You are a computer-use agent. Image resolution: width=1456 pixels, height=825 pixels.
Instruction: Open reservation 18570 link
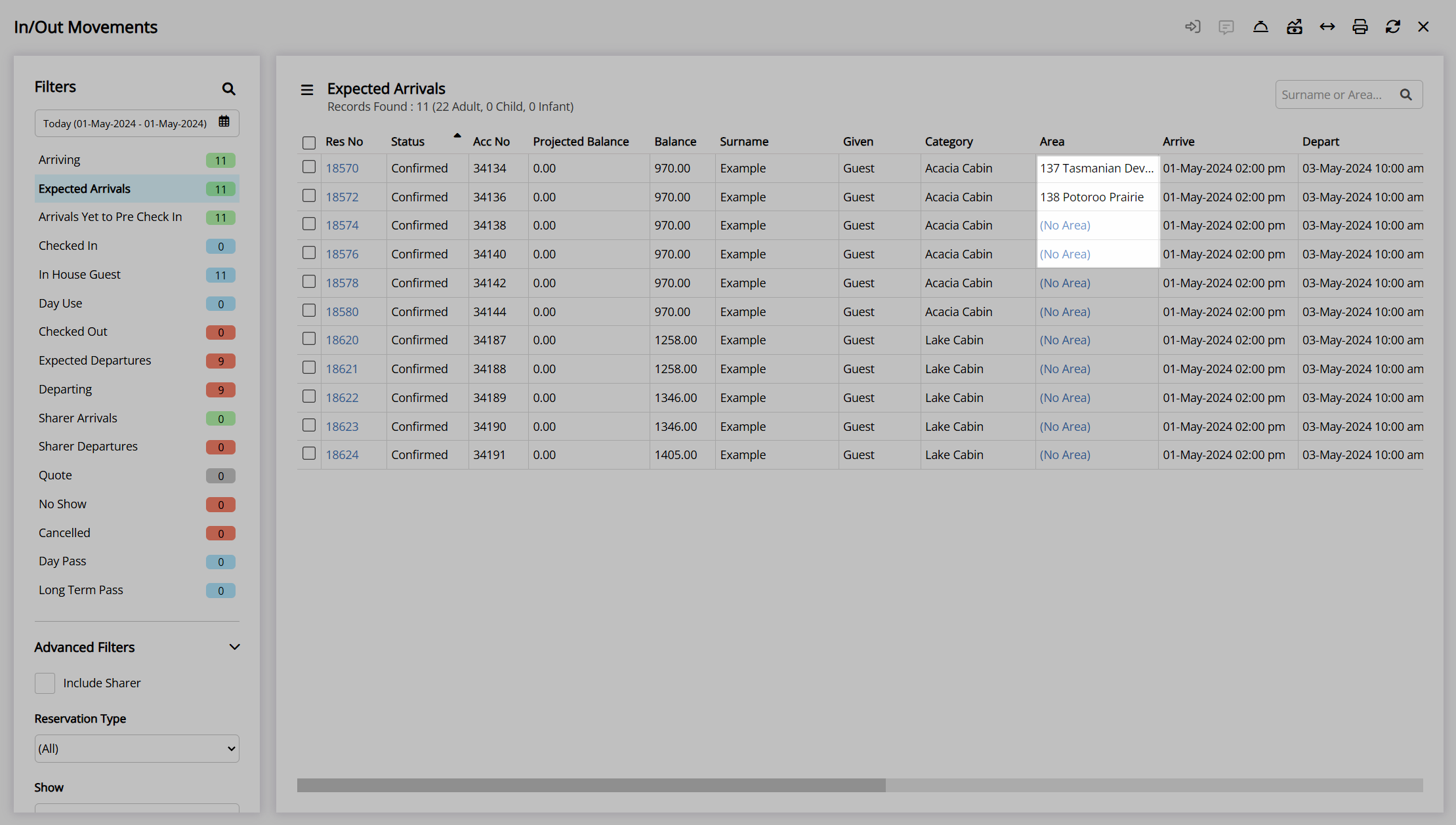click(x=343, y=169)
